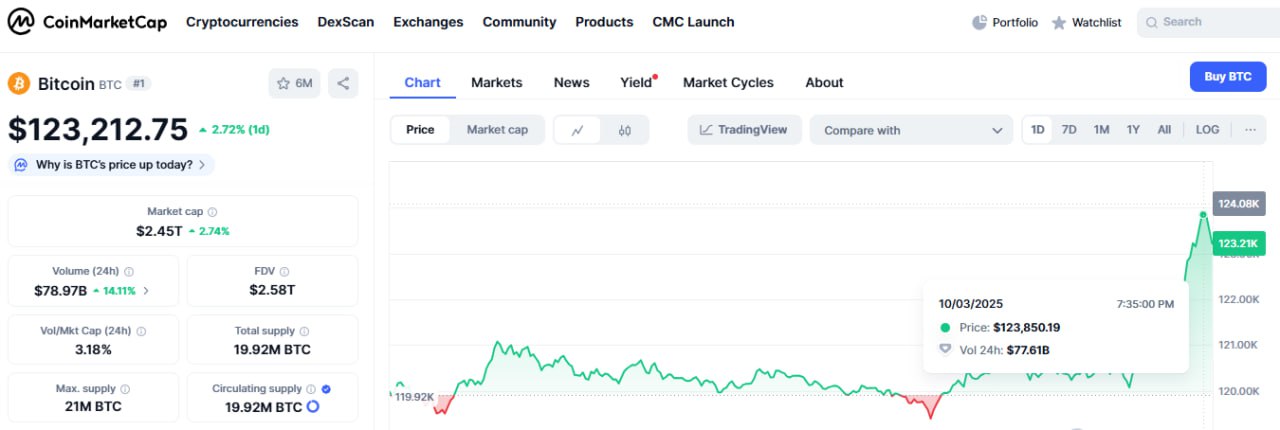This screenshot has width=1280, height=430.
Task: Add Bitcoin to watchlist via star button
Action: 294,84
